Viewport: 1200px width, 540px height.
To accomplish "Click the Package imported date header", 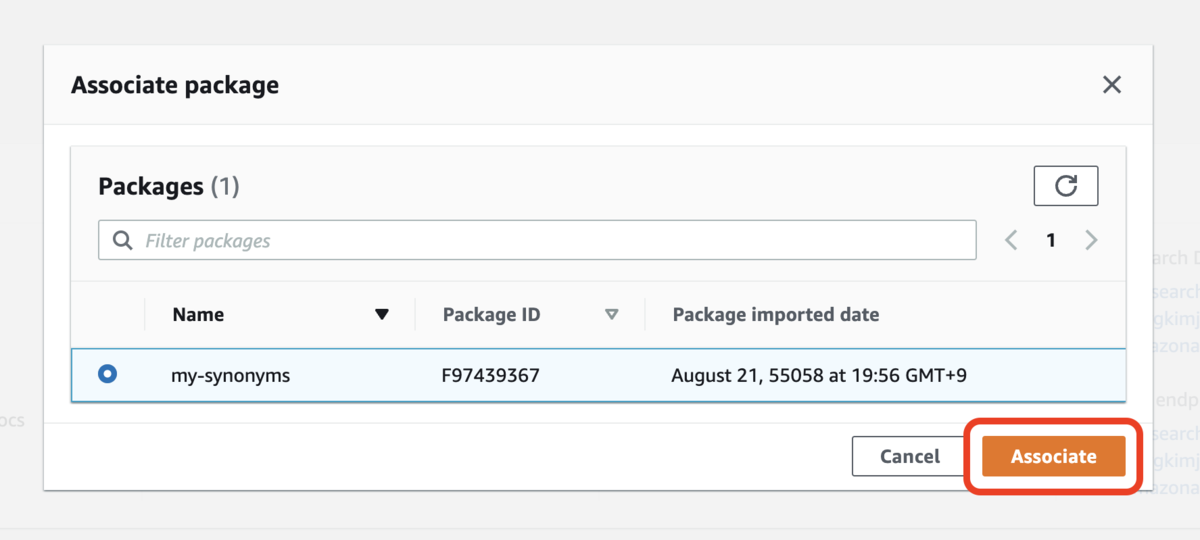I will click(x=776, y=315).
